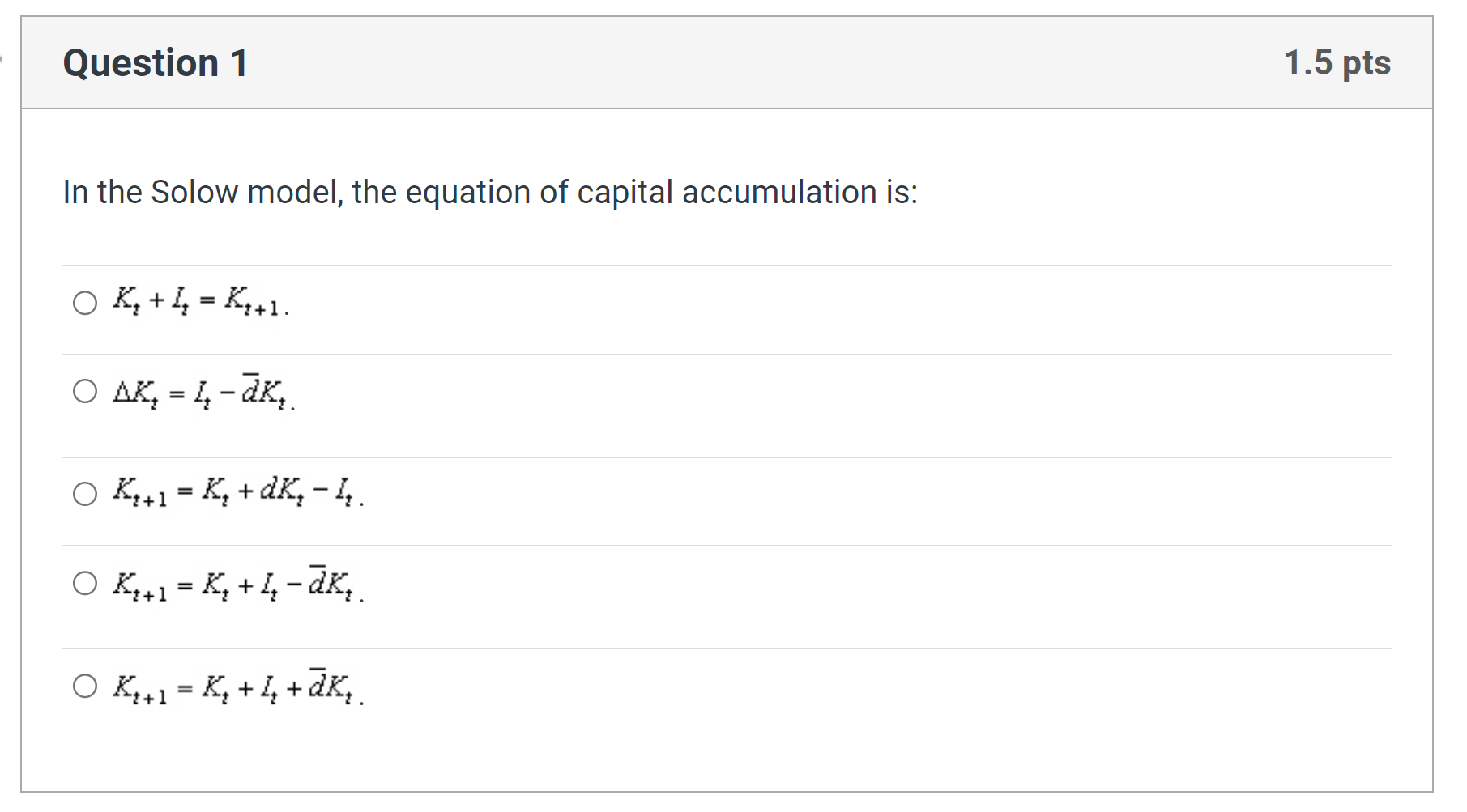The width and height of the screenshot is (1467, 812).
Task: Click the second answer's radio circle
Action: (x=83, y=394)
